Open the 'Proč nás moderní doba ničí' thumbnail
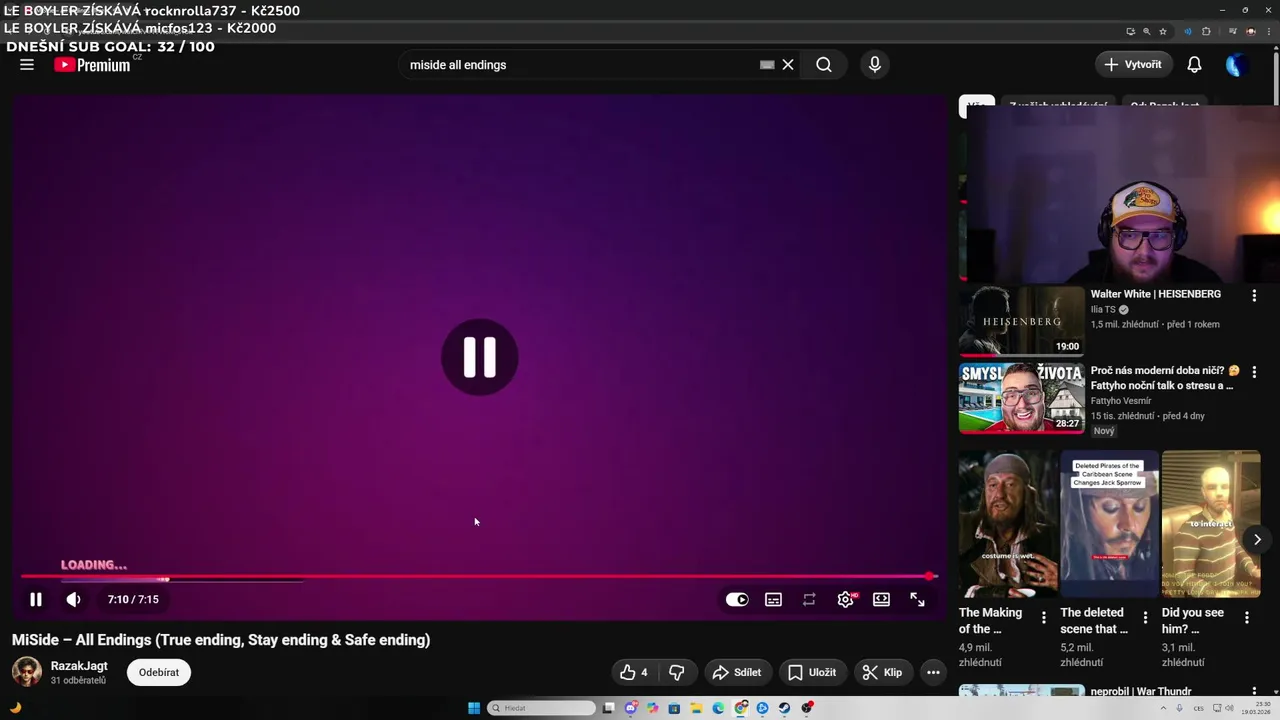This screenshot has height=720, width=1280. coord(1022,398)
